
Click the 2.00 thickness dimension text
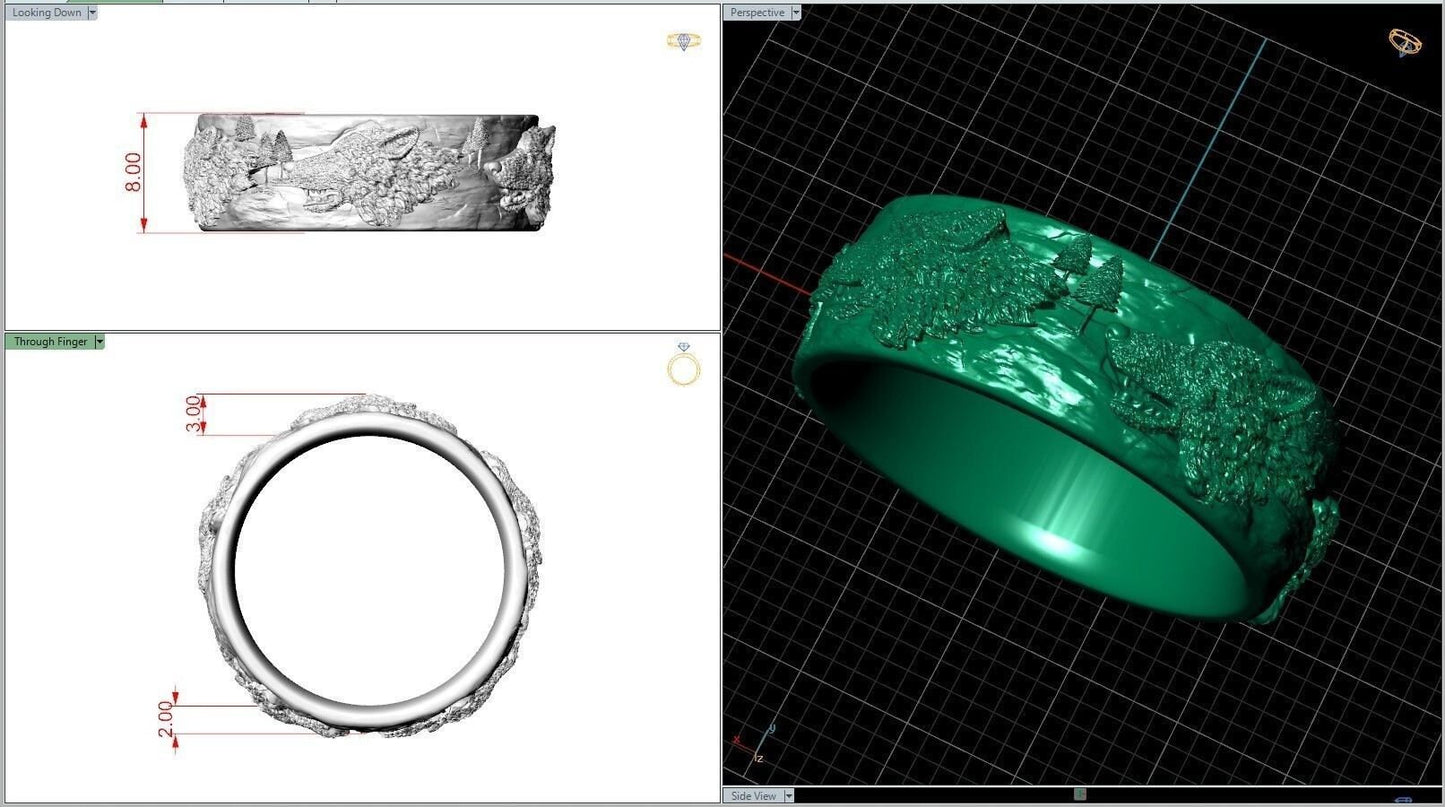click(x=166, y=718)
